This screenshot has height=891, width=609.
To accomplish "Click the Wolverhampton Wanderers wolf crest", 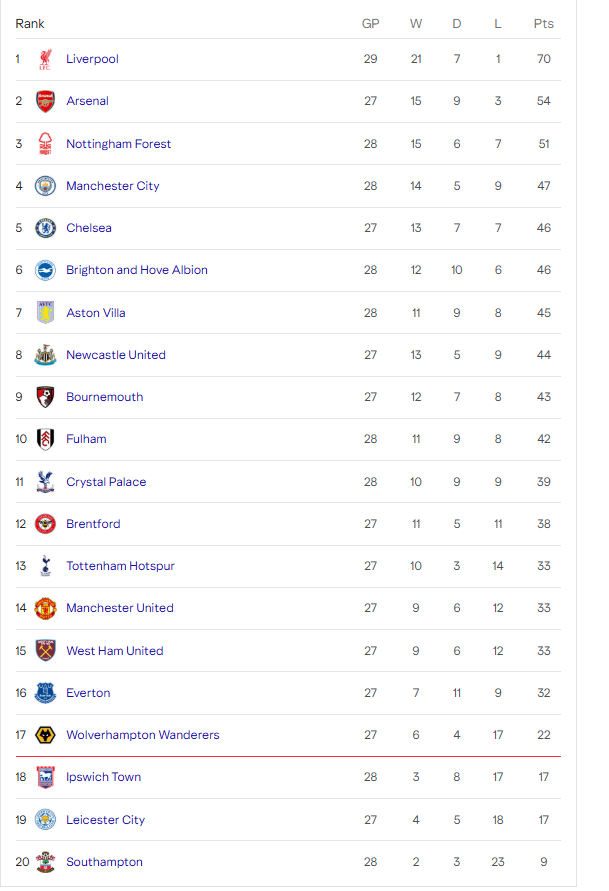I will tap(45, 735).
